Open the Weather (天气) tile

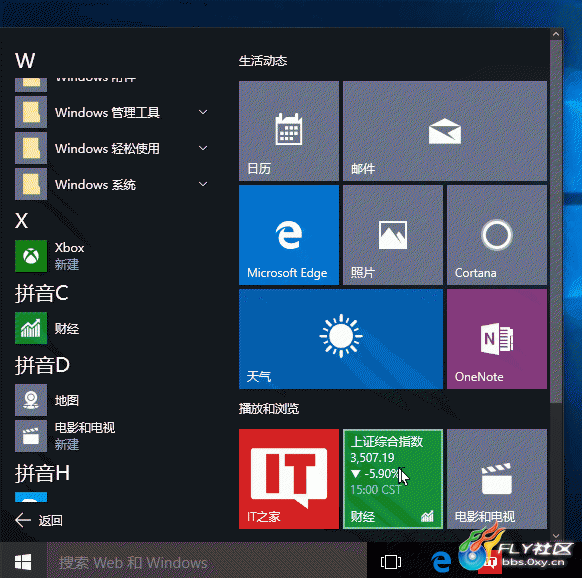point(341,339)
